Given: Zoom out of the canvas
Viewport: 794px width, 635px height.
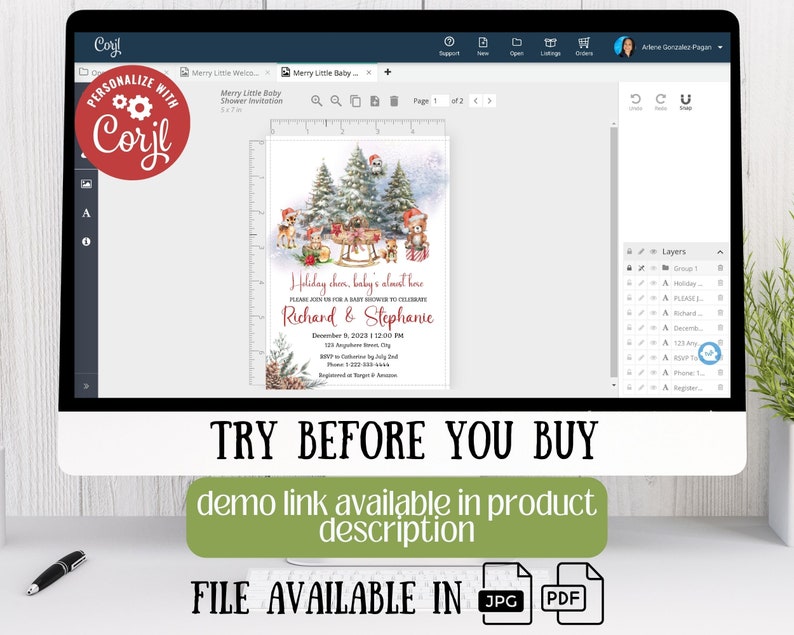Looking at the screenshot, I should click(x=336, y=101).
